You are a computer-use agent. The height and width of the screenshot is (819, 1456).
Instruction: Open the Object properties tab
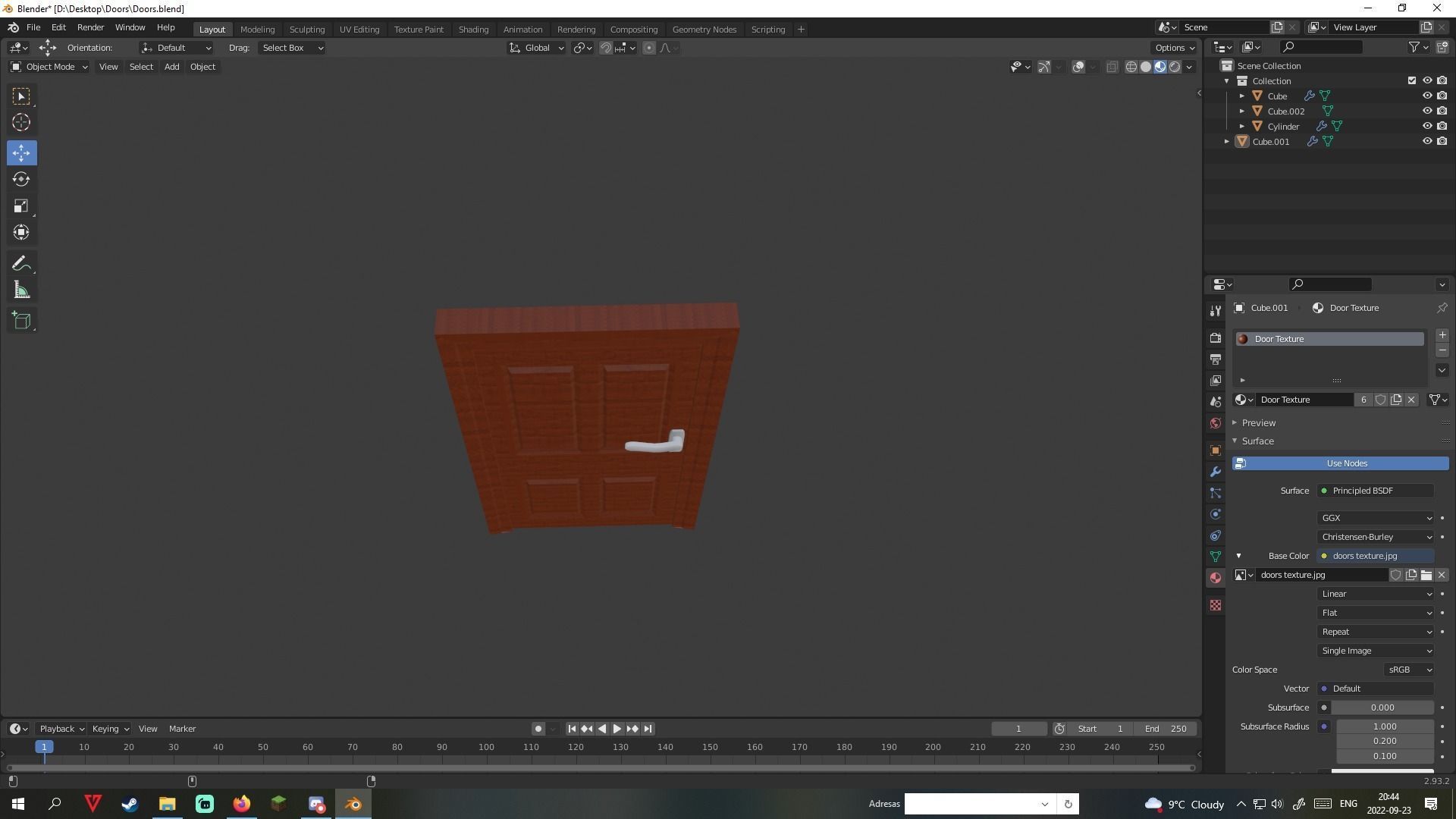(1216, 450)
